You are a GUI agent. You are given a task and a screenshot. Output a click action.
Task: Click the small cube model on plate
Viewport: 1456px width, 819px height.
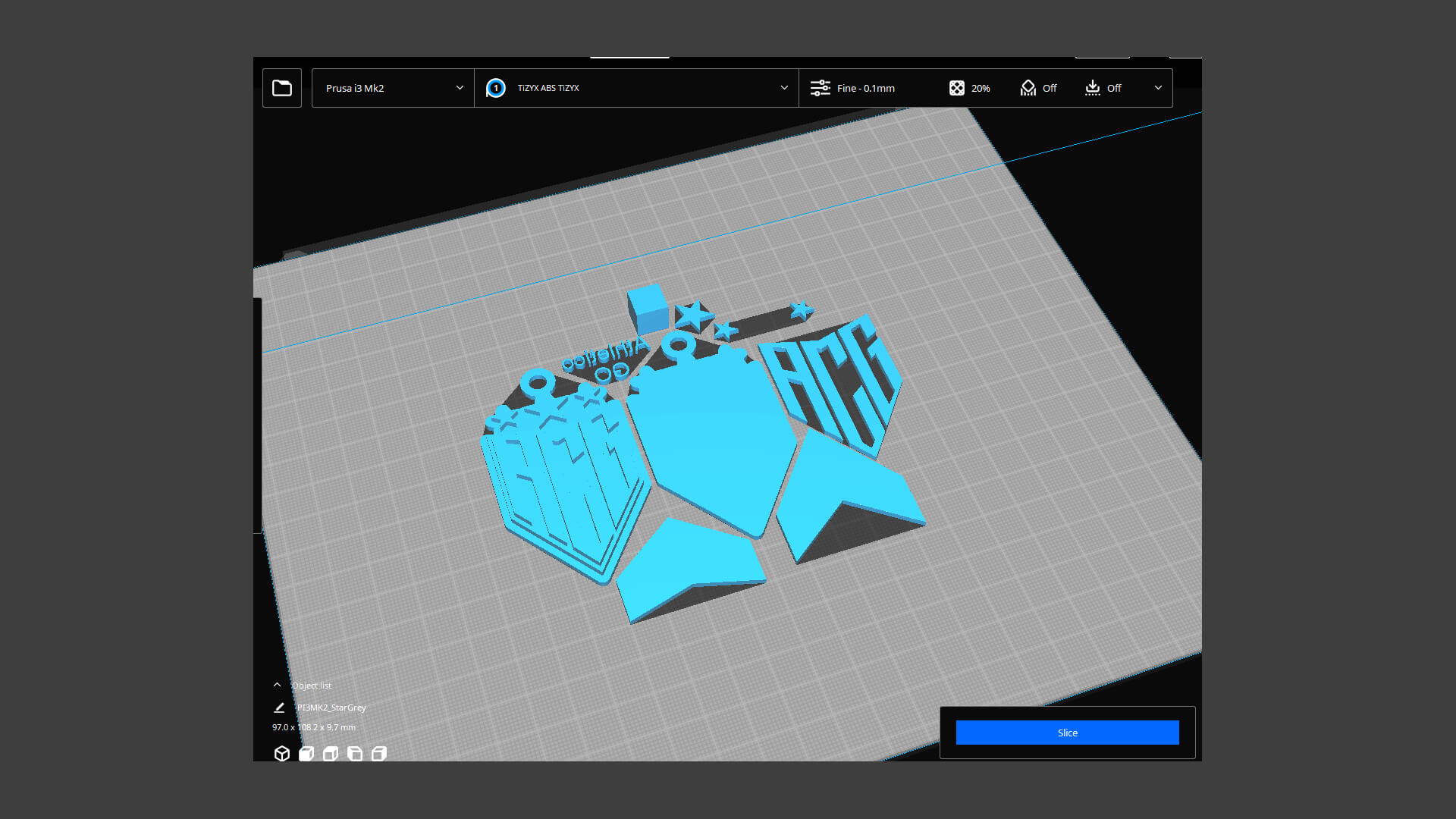(648, 309)
